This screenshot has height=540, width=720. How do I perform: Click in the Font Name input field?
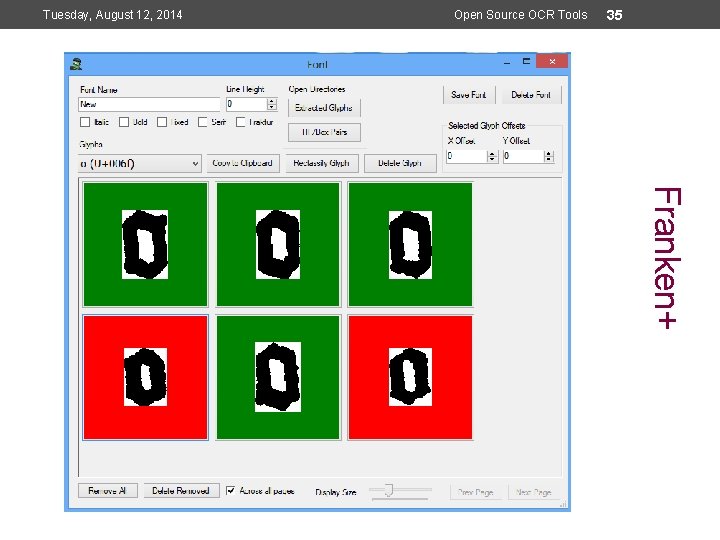[x=149, y=104]
